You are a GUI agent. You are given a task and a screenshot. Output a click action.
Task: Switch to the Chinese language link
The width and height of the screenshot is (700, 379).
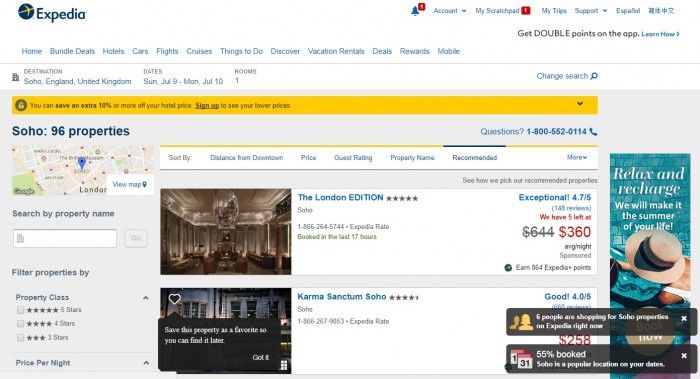pos(661,11)
